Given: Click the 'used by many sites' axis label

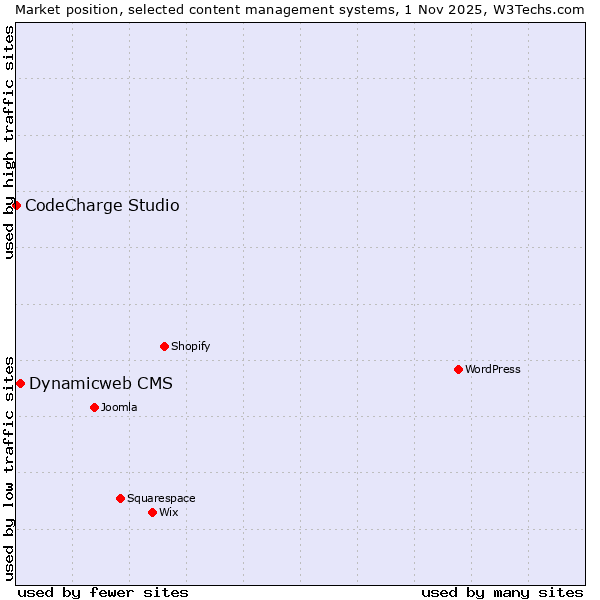Looking at the screenshot, I should coord(502,592).
